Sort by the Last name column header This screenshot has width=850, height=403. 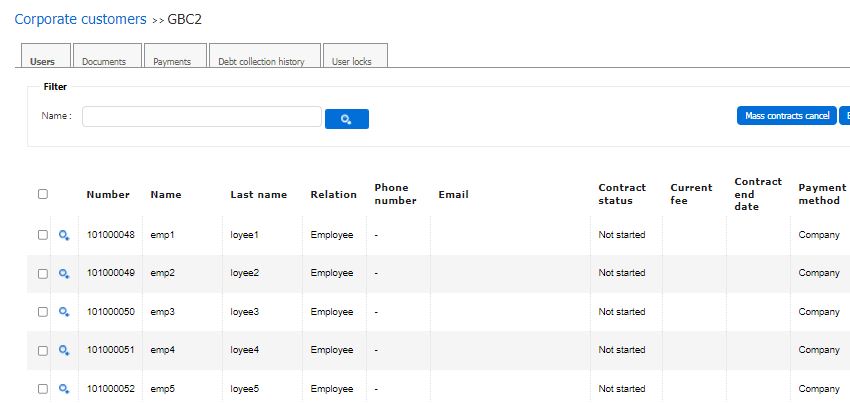tap(258, 195)
